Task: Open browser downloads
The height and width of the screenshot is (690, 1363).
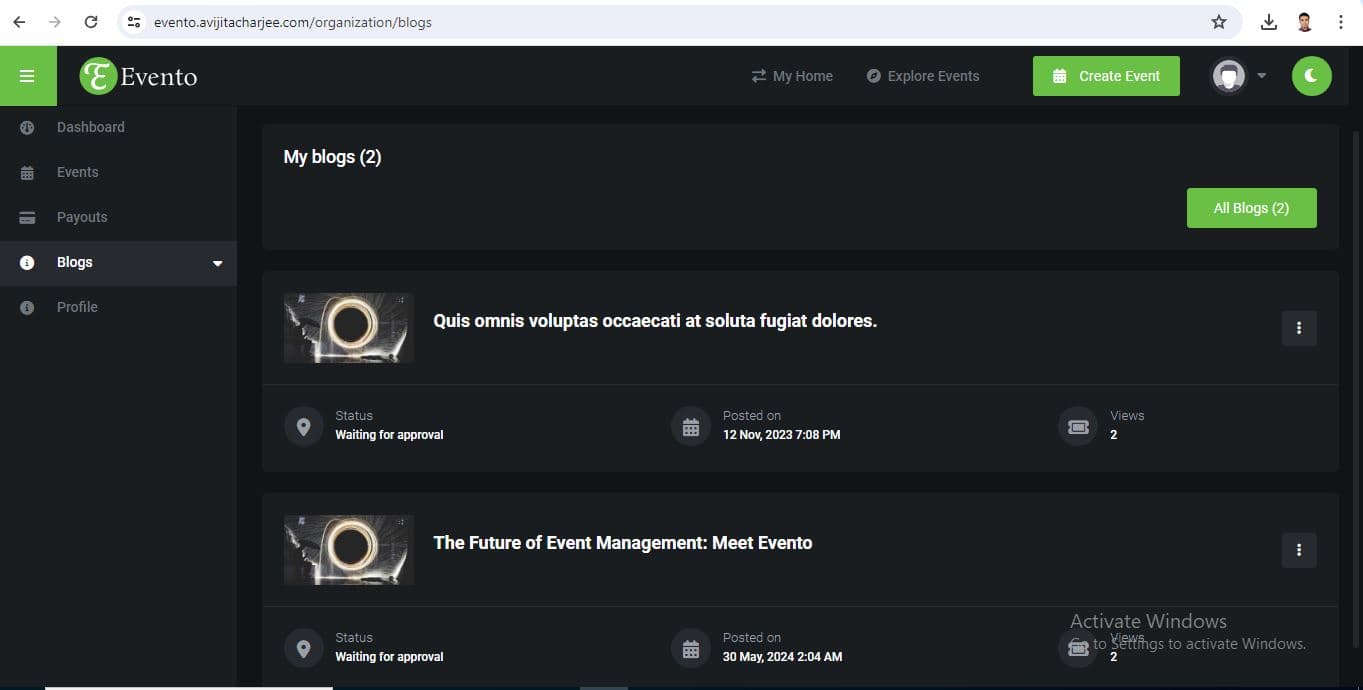Action: pos(1269,22)
